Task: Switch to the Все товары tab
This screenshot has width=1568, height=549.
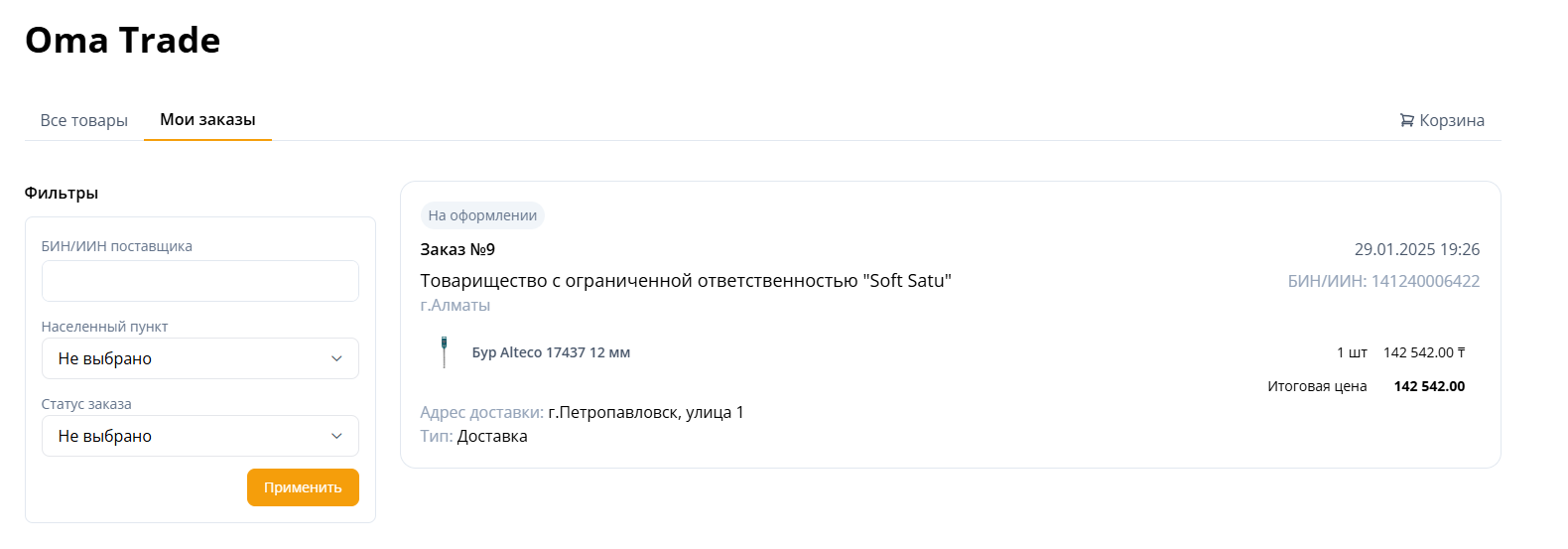Action: 84,120
